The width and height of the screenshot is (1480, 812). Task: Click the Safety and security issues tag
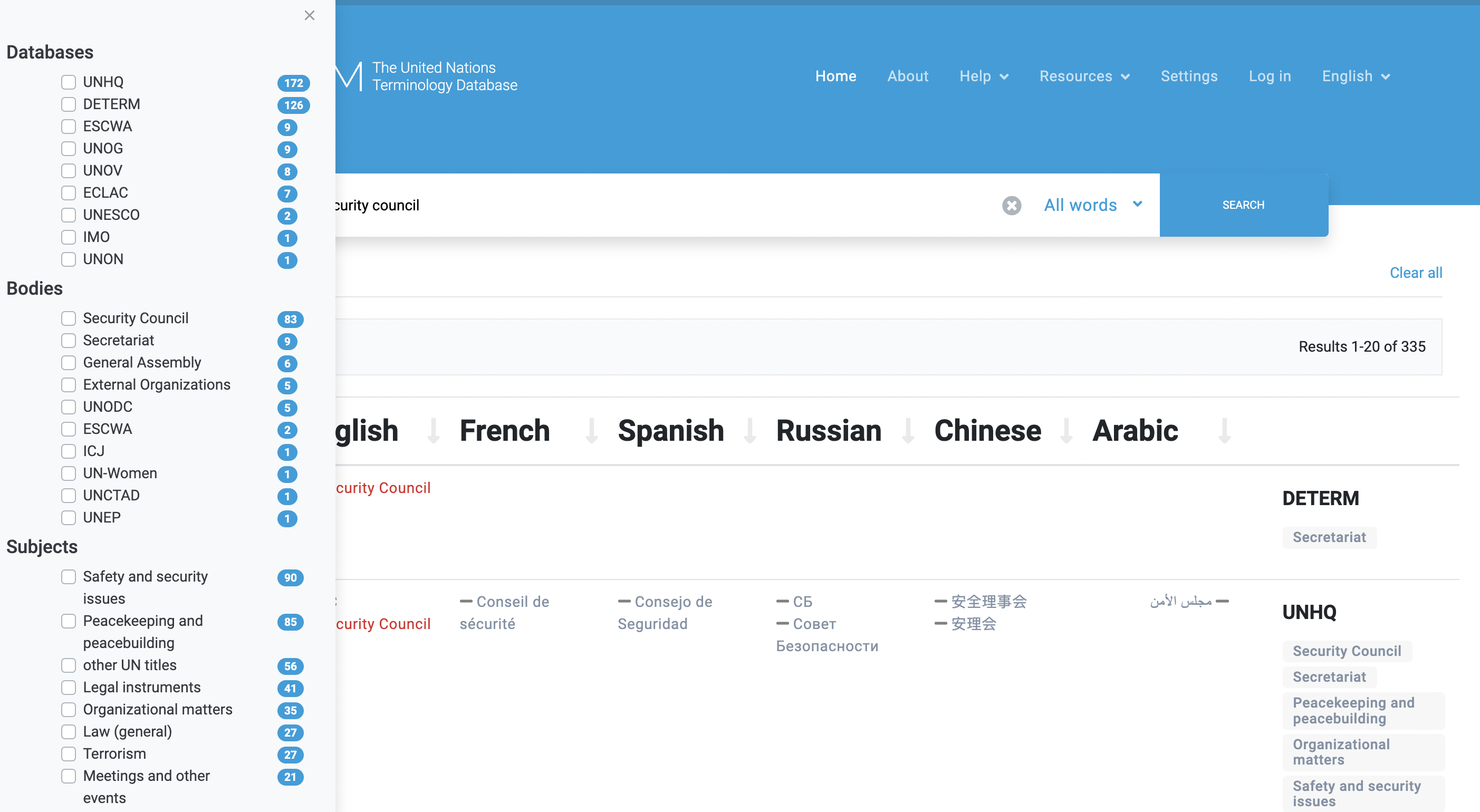[1363, 794]
